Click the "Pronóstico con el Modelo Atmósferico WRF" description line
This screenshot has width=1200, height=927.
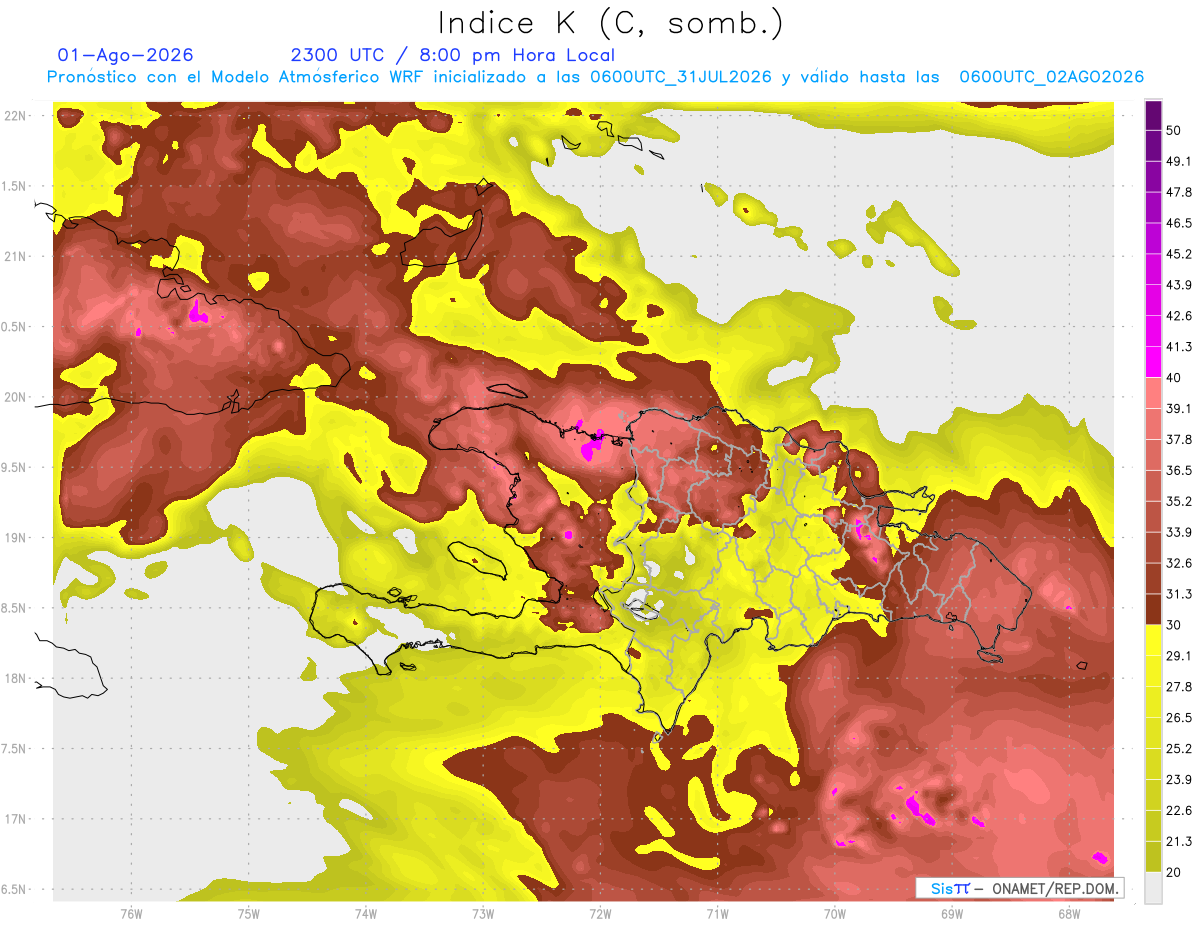(x=595, y=77)
